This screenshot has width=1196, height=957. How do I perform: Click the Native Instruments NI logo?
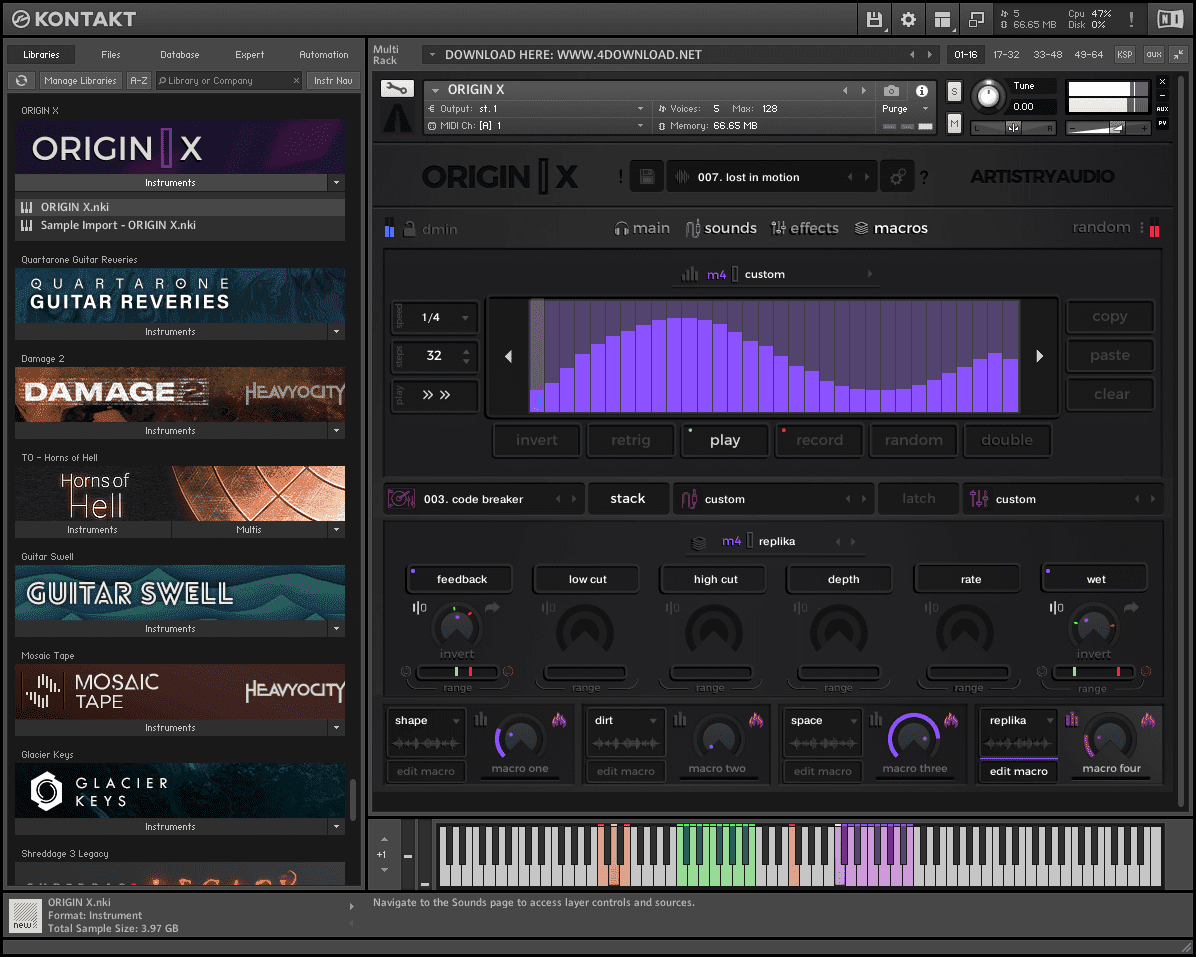[1169, 20]
